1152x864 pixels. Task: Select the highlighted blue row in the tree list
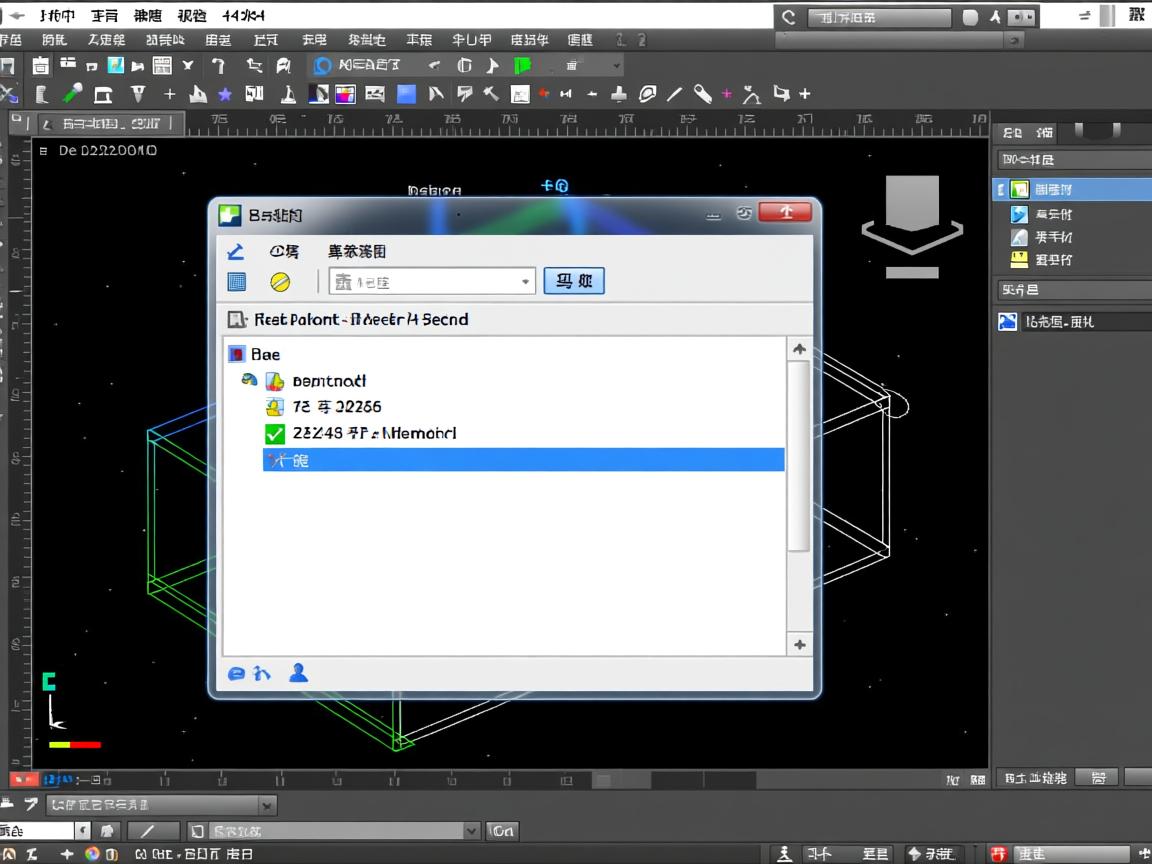pyautogui.click(x=523, y=460)
